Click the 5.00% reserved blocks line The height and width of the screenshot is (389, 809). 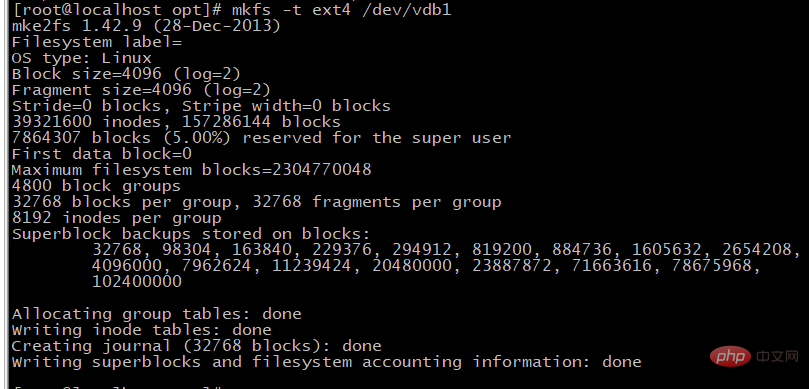click(261, 138)
